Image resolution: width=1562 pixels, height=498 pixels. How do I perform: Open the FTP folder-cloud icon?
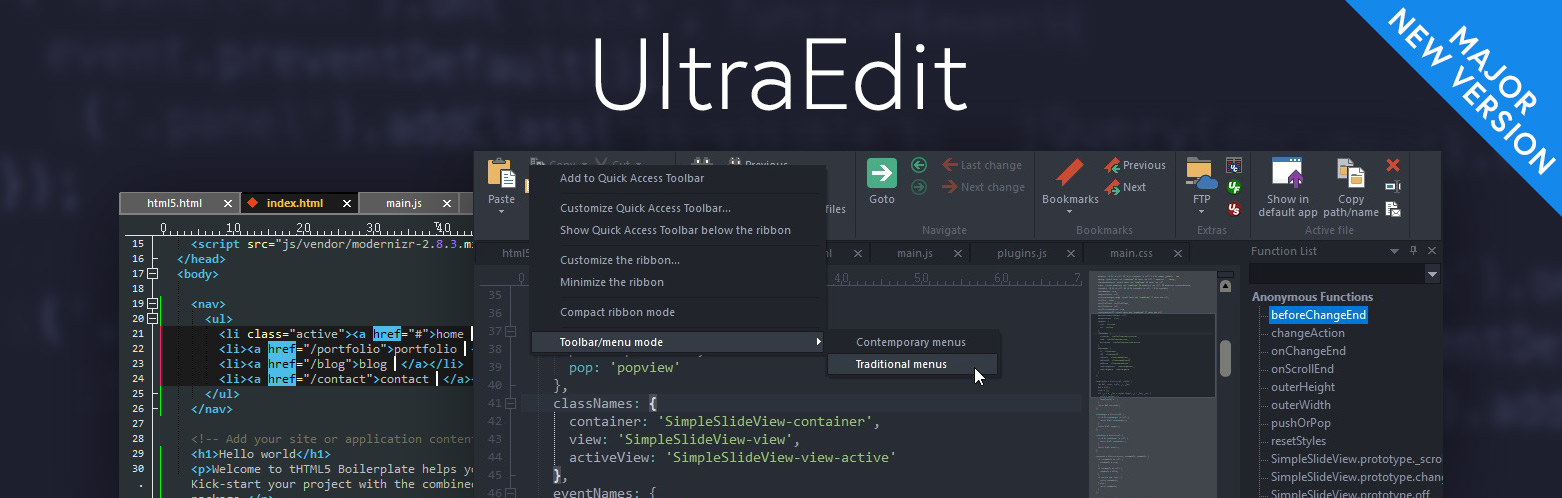[1201, 173]
